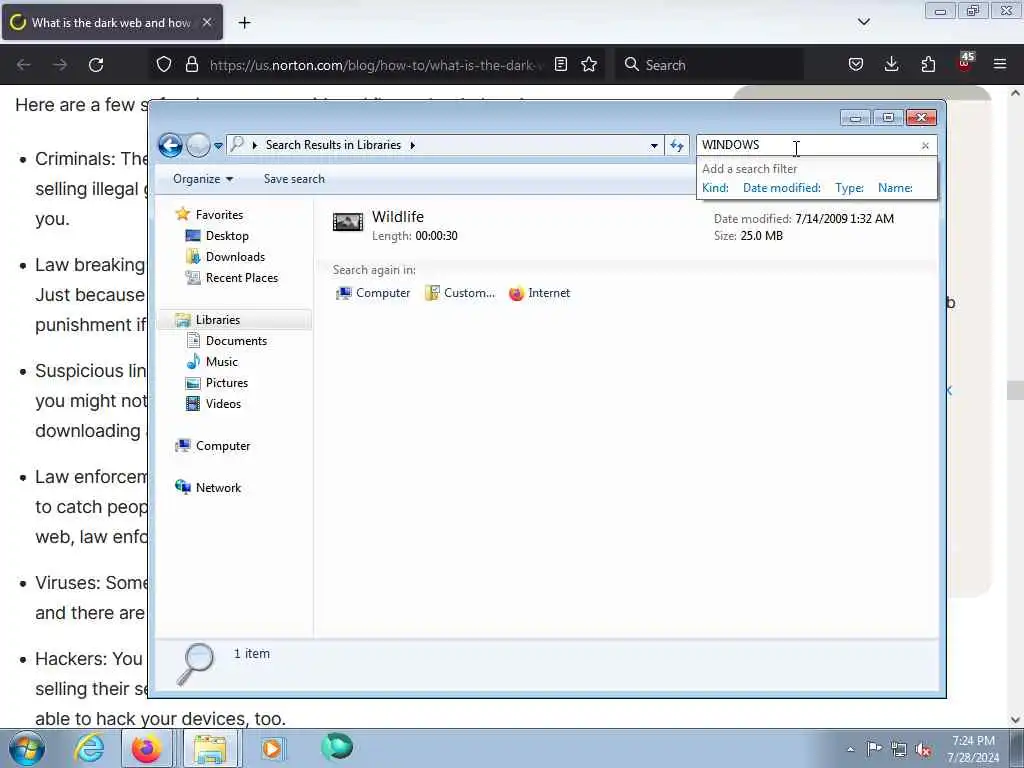Open a new Firefox tab
The width and height of the screenshot is (1024, 768).
(244, 23)
